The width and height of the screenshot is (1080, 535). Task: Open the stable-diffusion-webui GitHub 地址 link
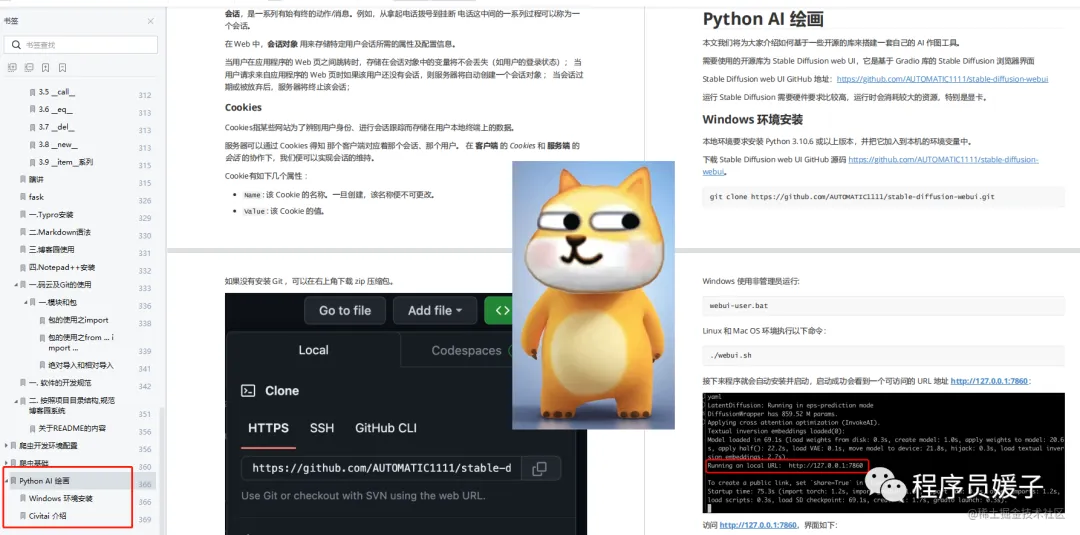click(x=942, y=79)
